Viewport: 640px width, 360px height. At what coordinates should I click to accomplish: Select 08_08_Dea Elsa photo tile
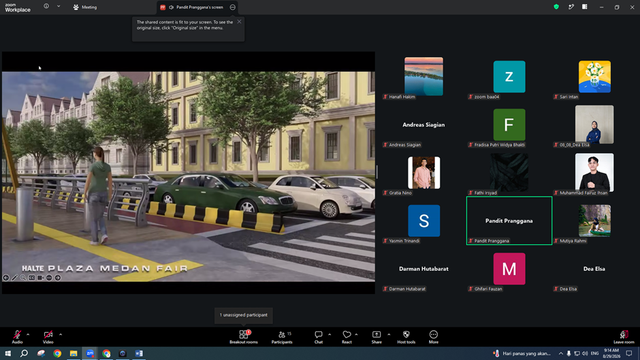click(x=594, y=124)
